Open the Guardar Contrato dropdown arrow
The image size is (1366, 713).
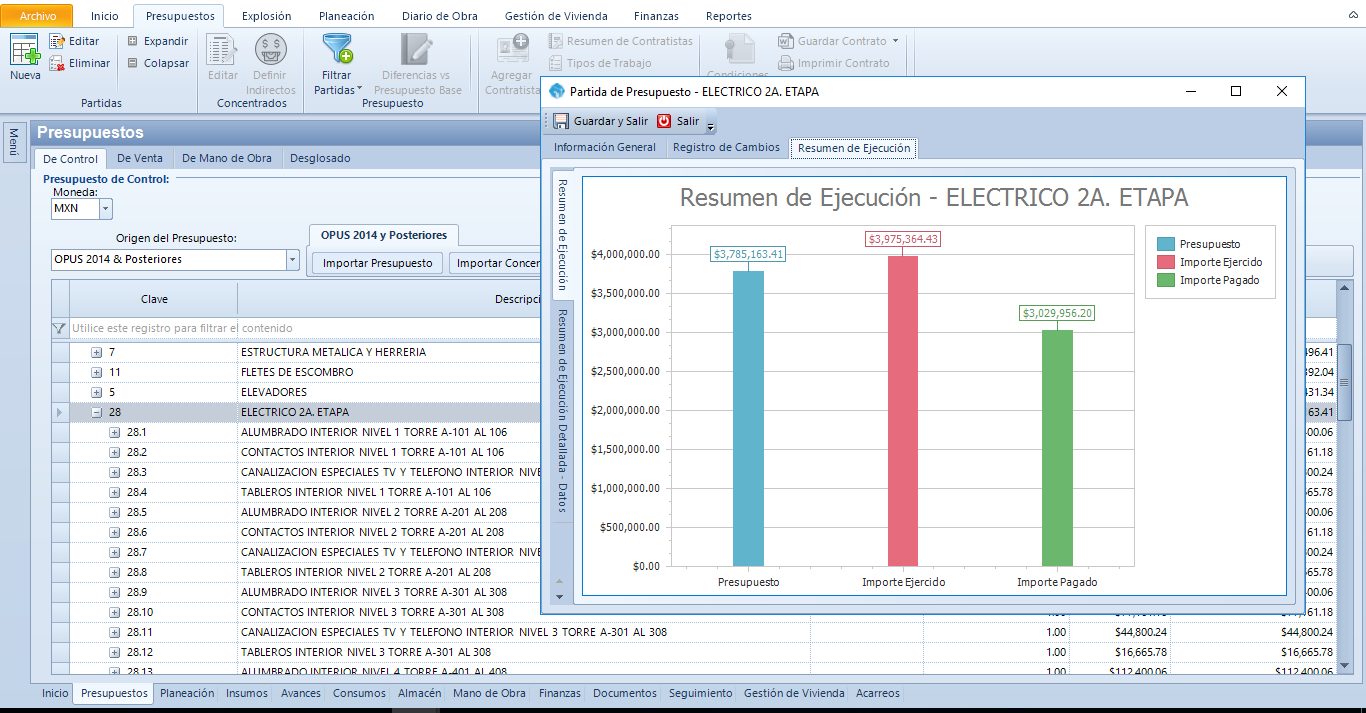895,41
